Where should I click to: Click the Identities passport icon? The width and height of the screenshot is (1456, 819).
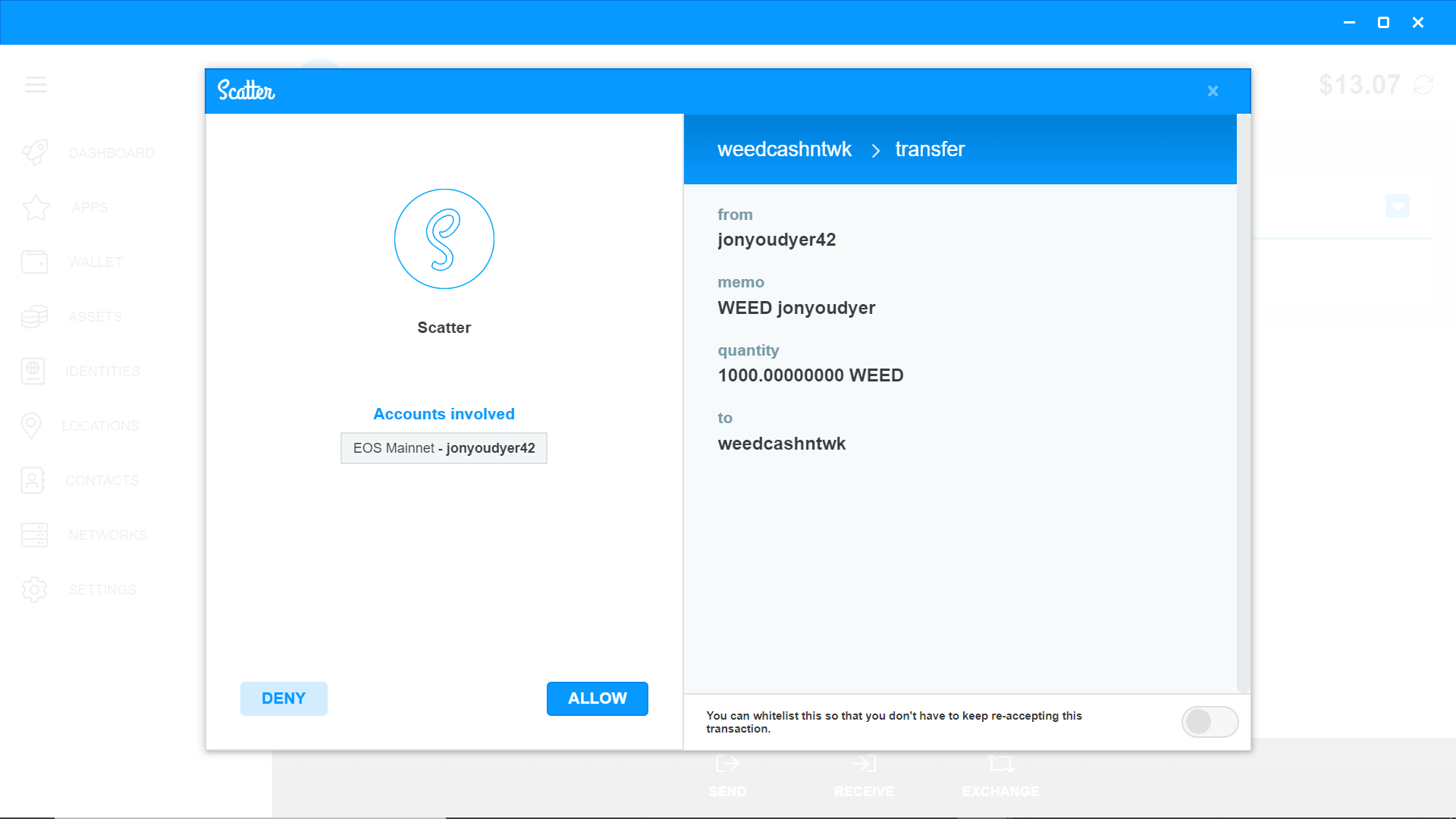coord(33,371)
